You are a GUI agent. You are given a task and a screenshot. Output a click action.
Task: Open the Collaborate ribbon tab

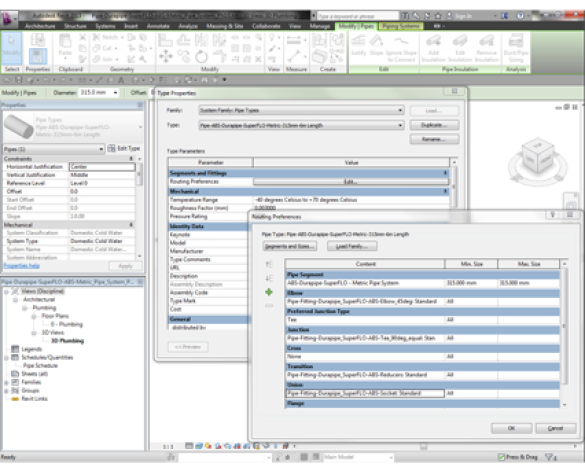click(x=266, y=26)
